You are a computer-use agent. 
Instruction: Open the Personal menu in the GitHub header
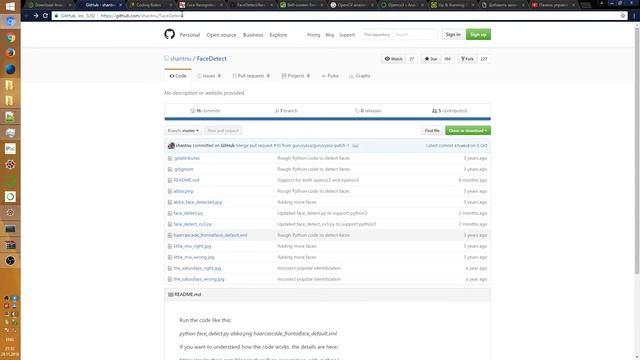coord(190,35)
